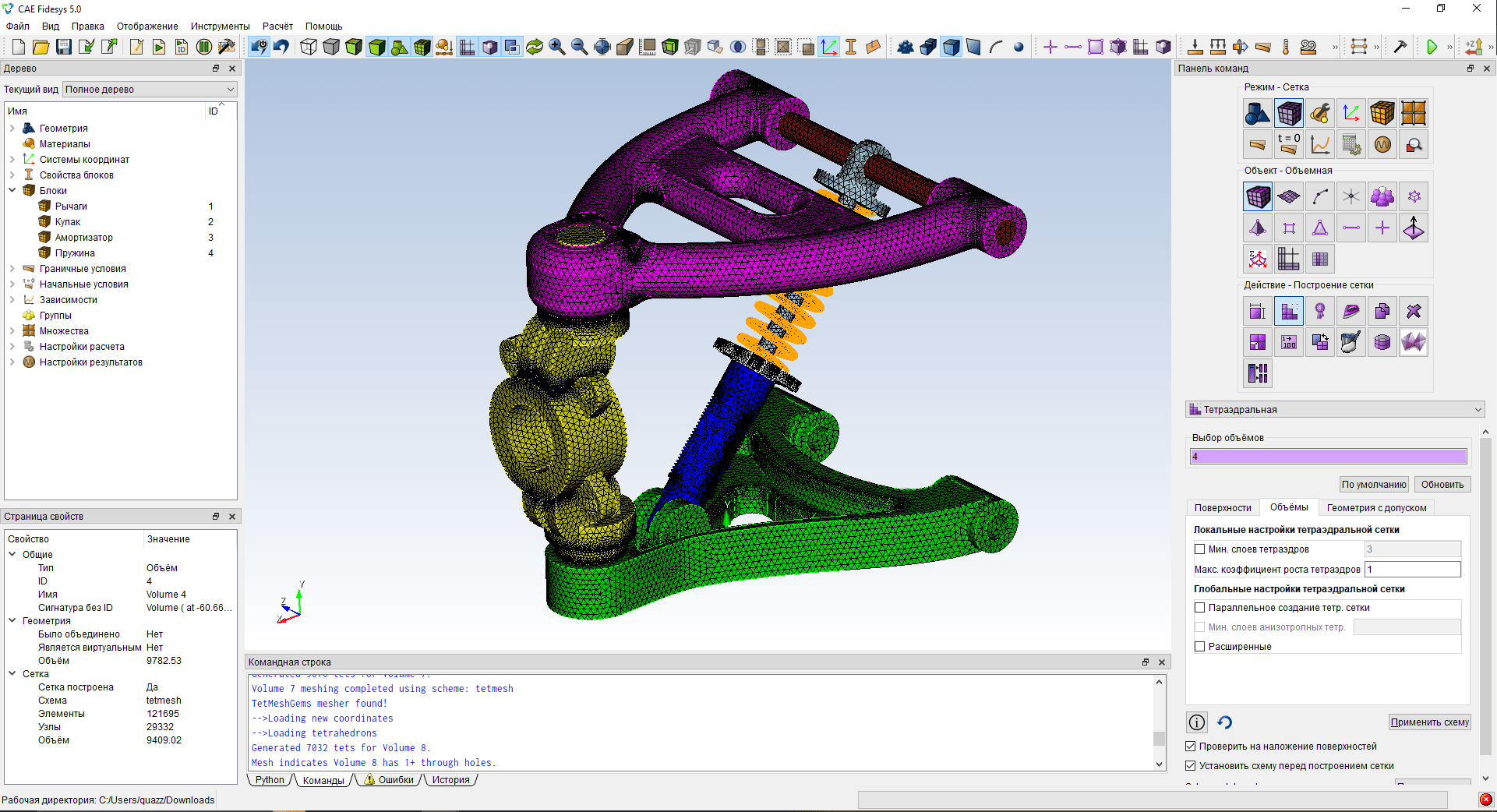Open the 'Расчёт' menu
The width and height of the screenshot is (1497, 812).
(277, 26)
